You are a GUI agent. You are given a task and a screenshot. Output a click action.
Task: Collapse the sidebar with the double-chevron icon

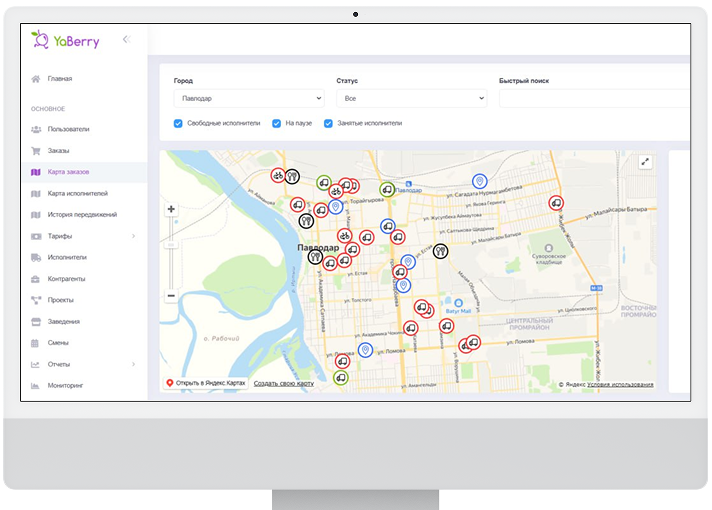tap(126, 39)
